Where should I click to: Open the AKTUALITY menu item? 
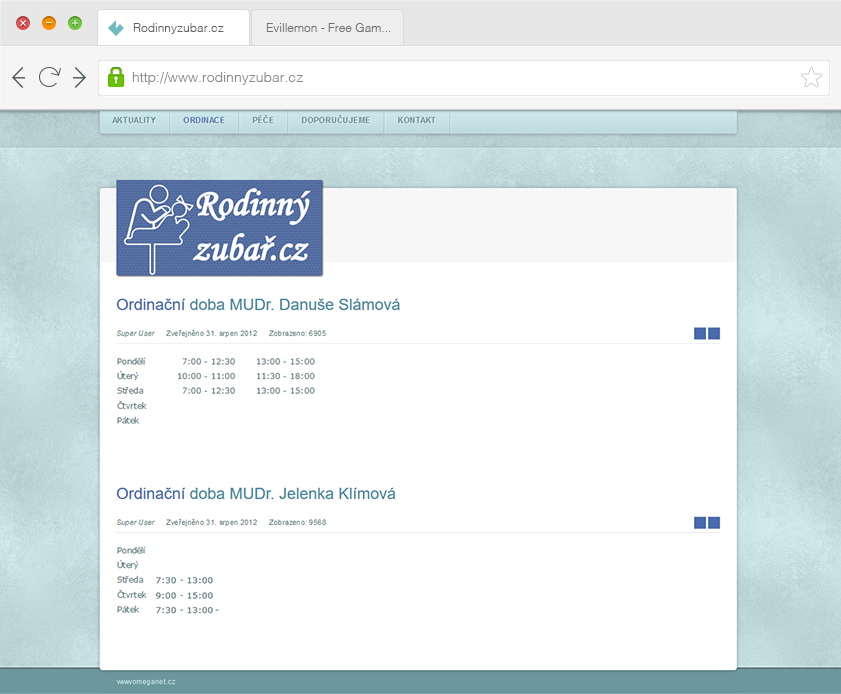click(134, 121)
